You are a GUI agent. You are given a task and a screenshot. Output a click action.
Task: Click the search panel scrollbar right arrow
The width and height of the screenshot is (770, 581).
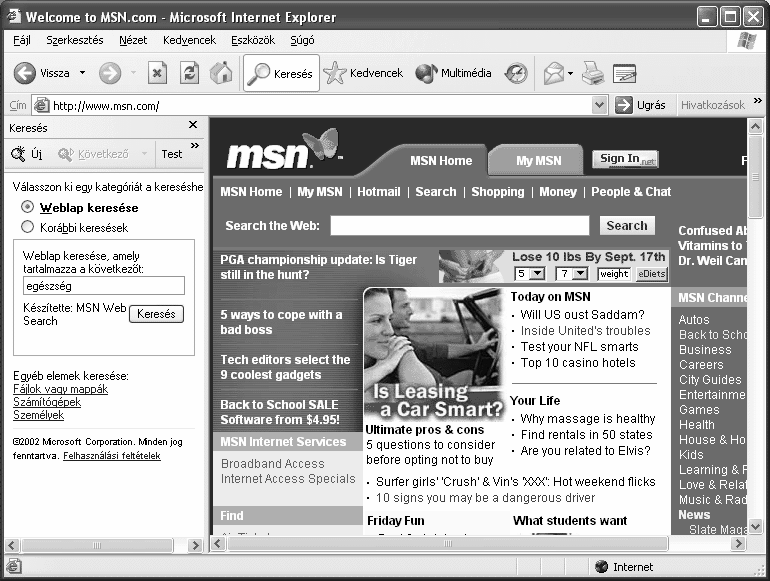(x=195, y=545)
